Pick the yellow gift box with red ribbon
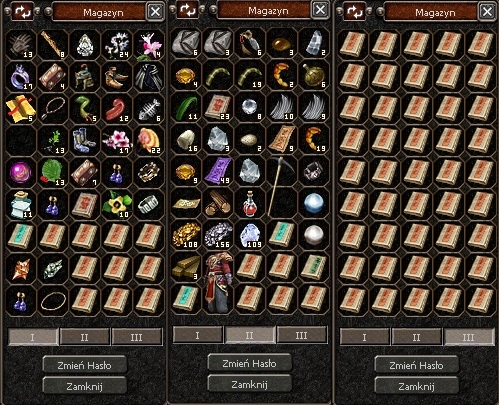The image size is (499, 405). click(21, 108)
